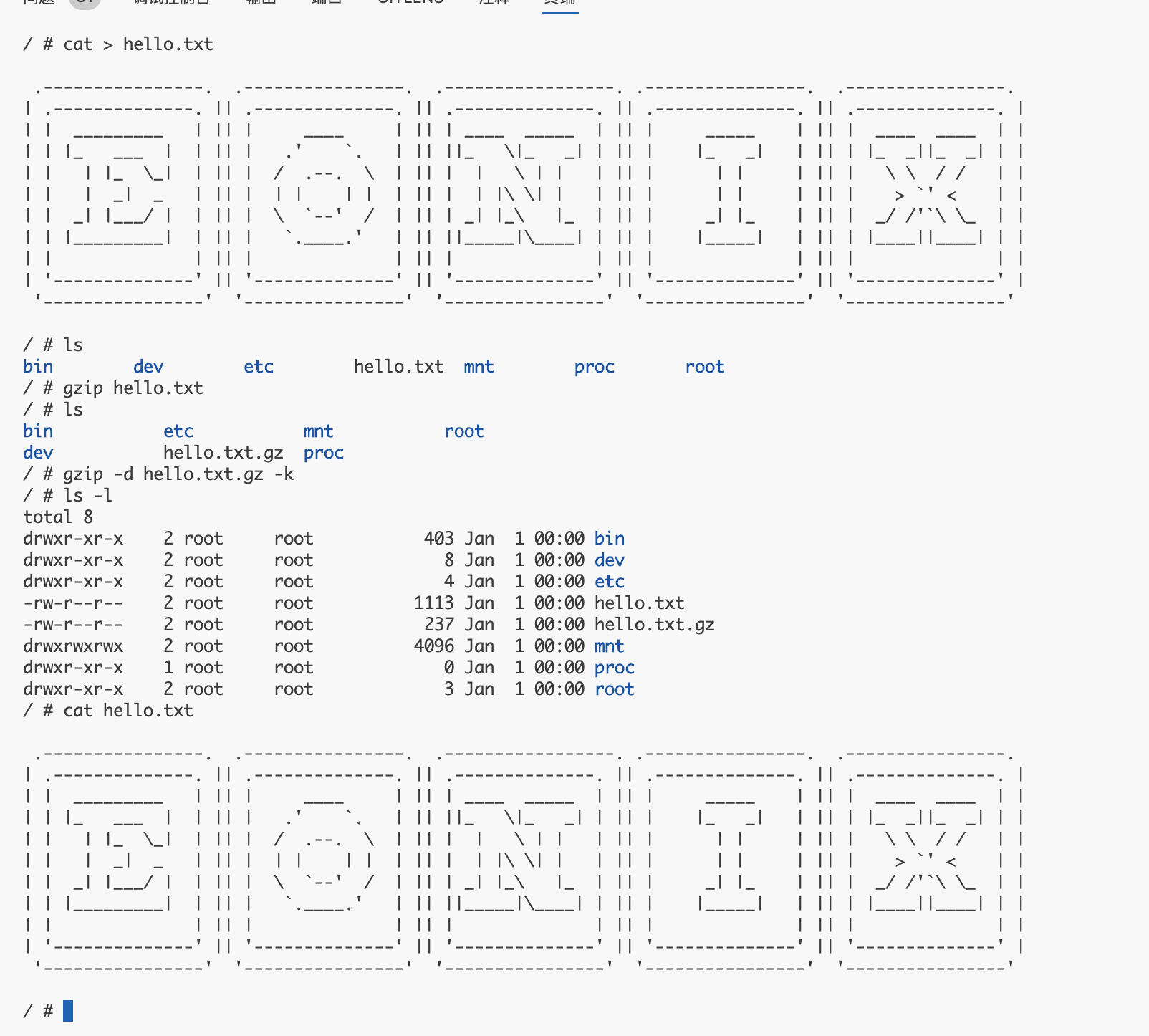This screenshot has height=1036, width=1149.
Task: Click letter X in the bottom ASCII banner
Action: 926,860
